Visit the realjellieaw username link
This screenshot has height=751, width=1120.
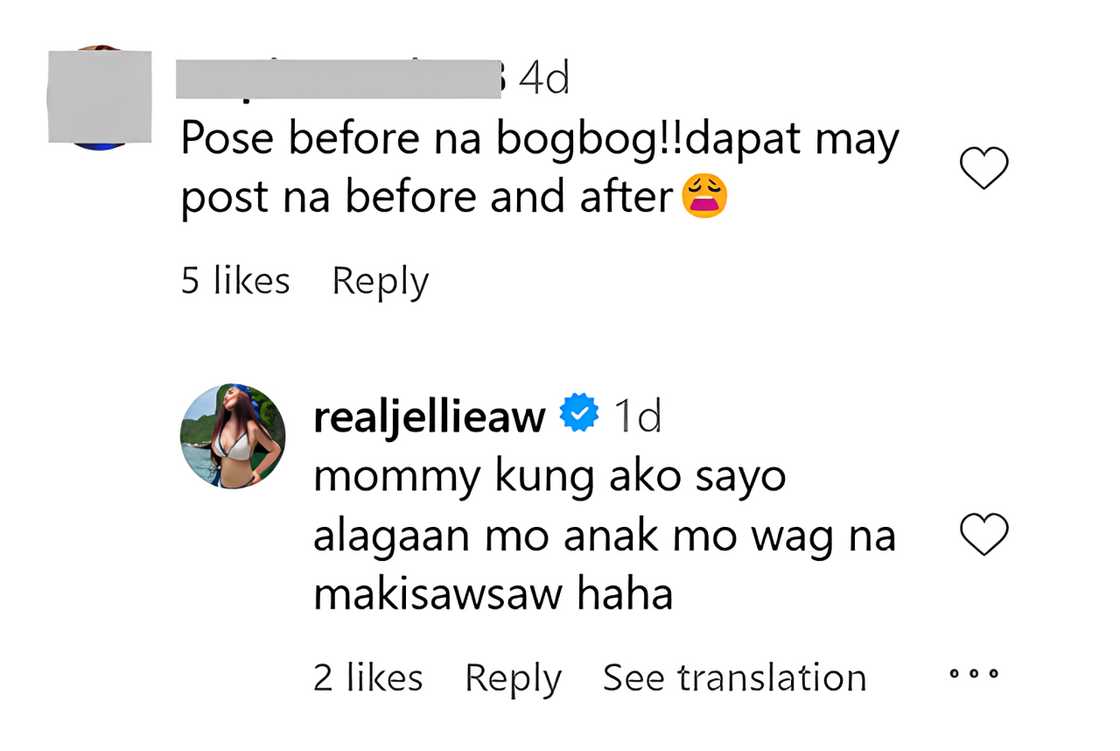click(x=429, y=416)
